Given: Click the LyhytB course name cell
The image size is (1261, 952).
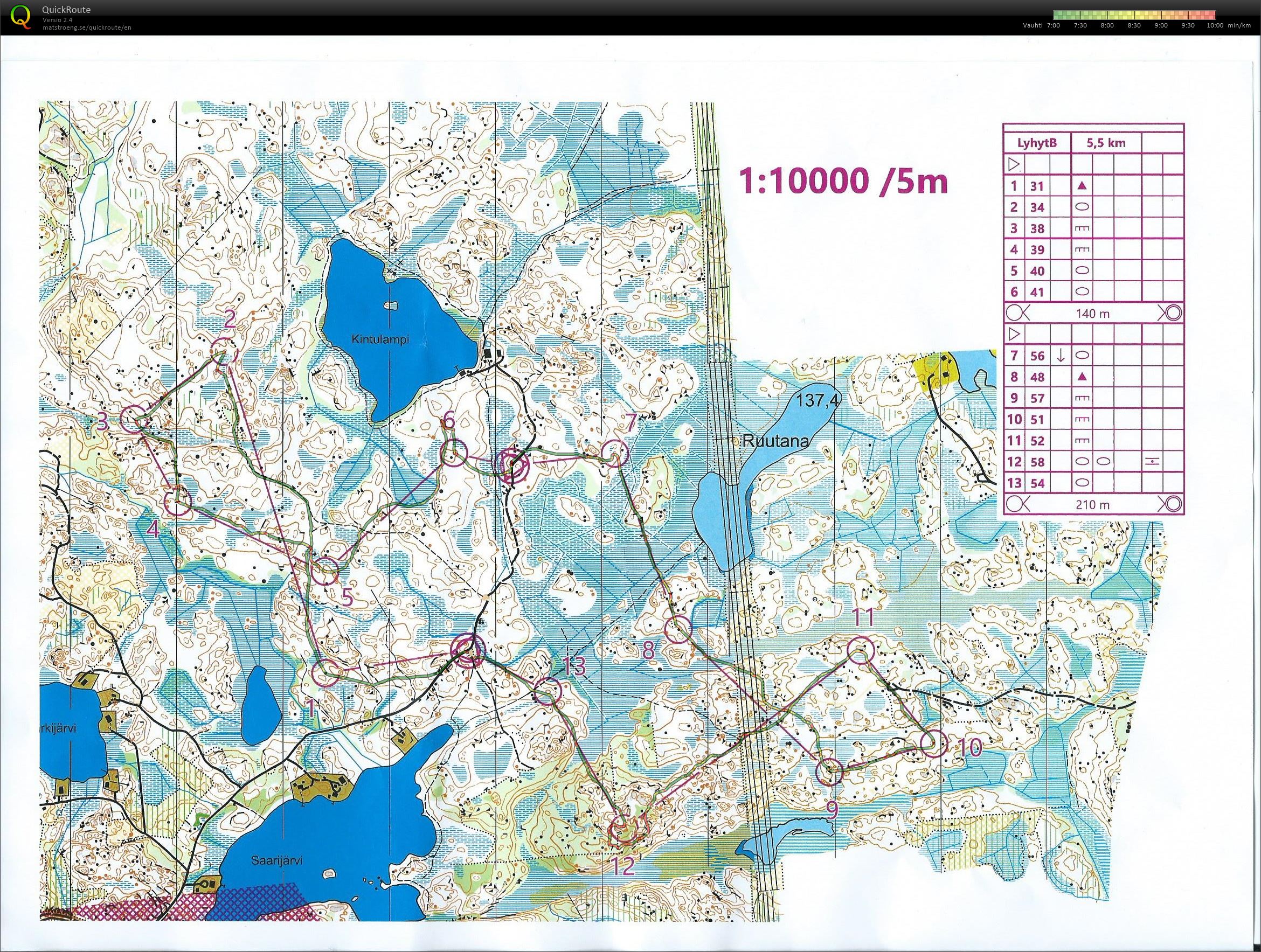Looking at the screenshot, I should coord(1037,143).
